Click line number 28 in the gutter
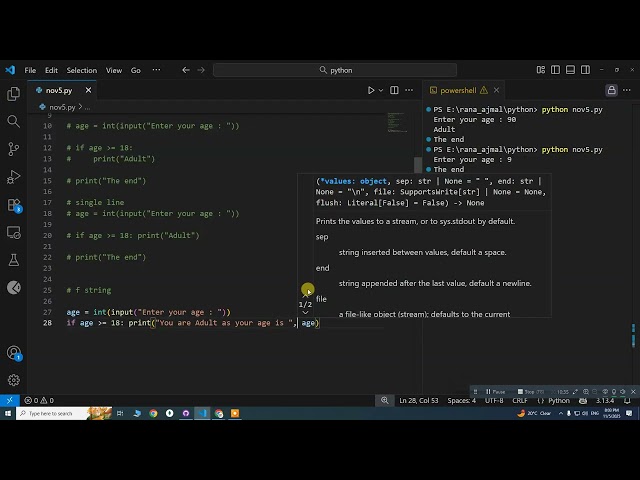 click(47, 323)
